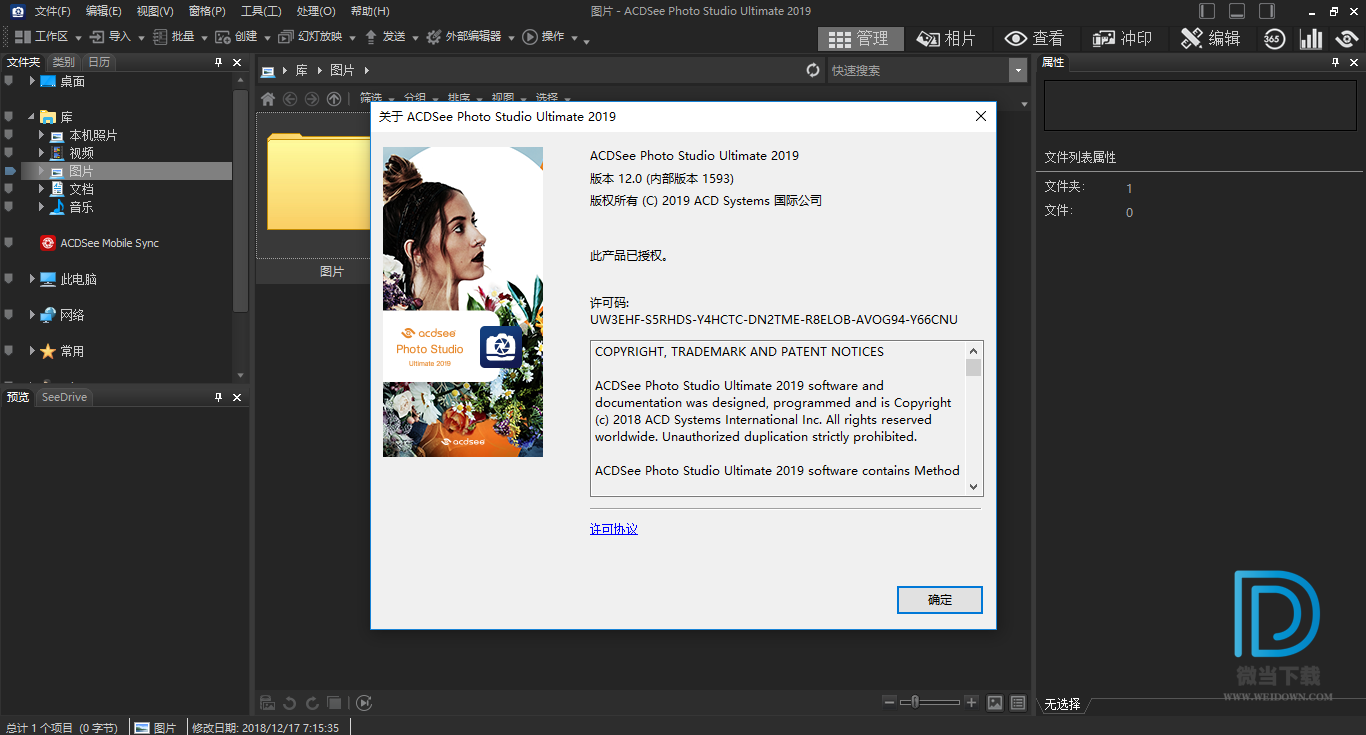Expand the 桌面 desktop tree node
Image resolution: width=1366 pixels, height=735 pixels.
[x=32, y=81]
